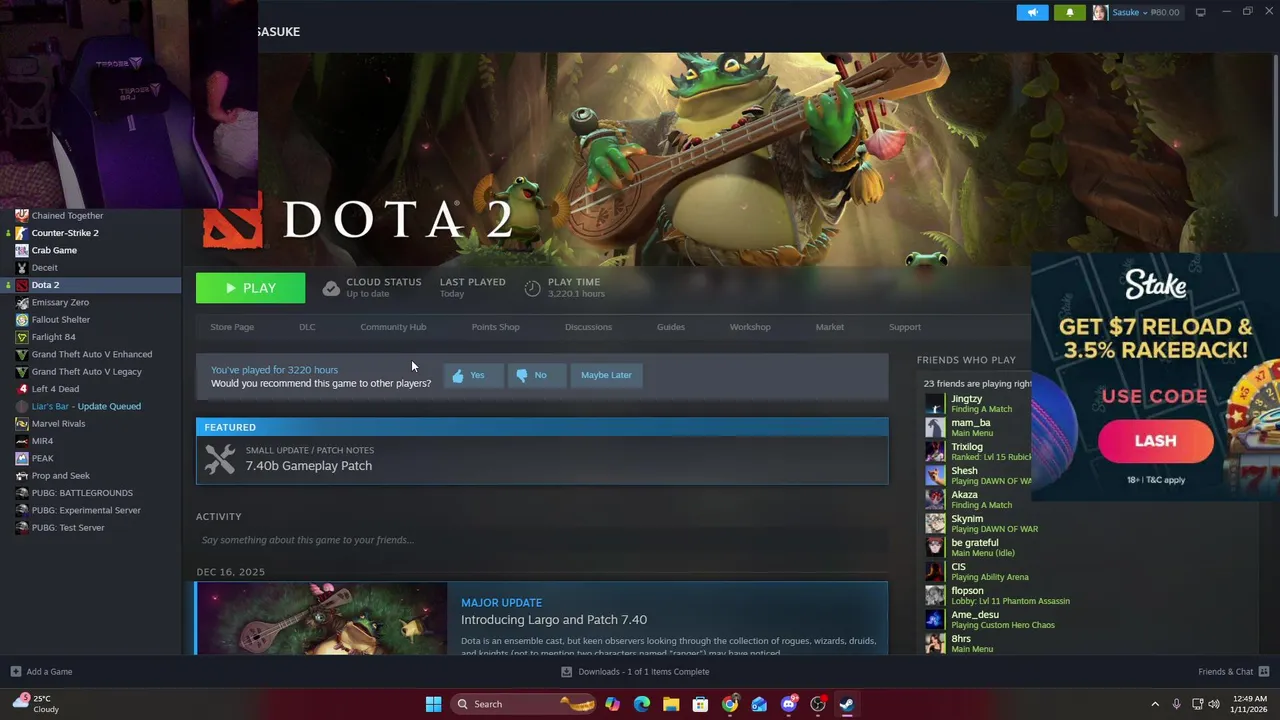
Task: Click the Play Time clock icon
Action: [x=532, y=288]
